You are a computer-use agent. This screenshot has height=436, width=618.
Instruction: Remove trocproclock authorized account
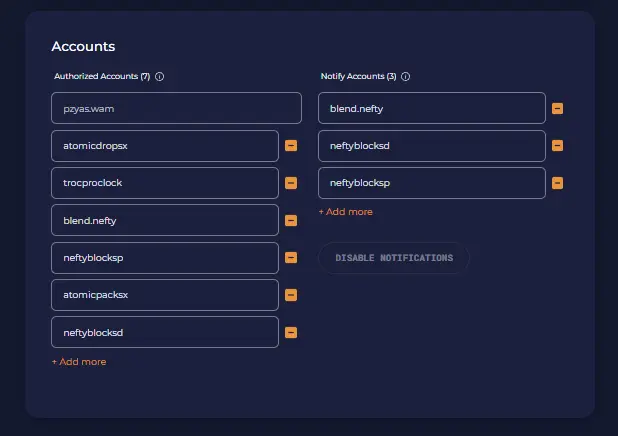291,183
